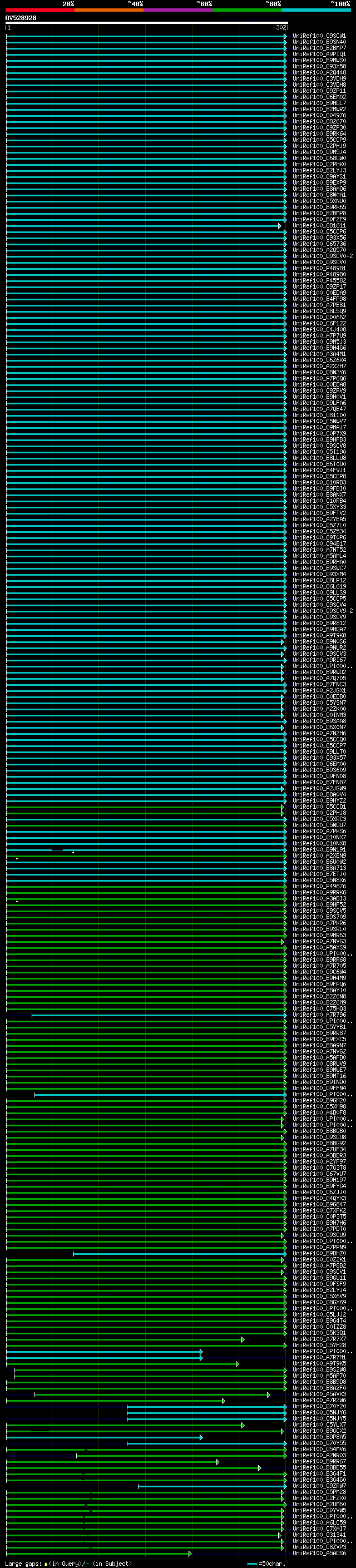The width and height of the screenshot is (356, 1568).
Task: Open hit UniRef100_A5ADS6
Action: coord(319,1553)
